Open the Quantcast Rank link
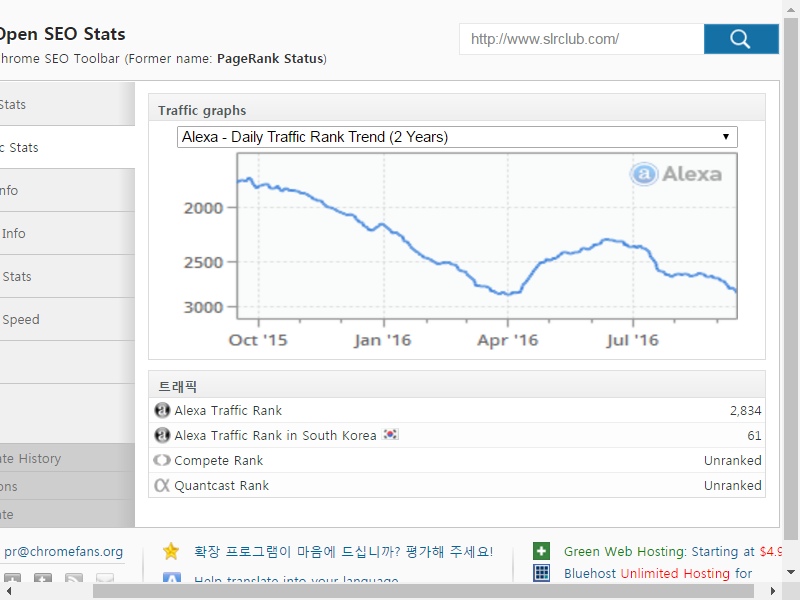 [221, 485]
